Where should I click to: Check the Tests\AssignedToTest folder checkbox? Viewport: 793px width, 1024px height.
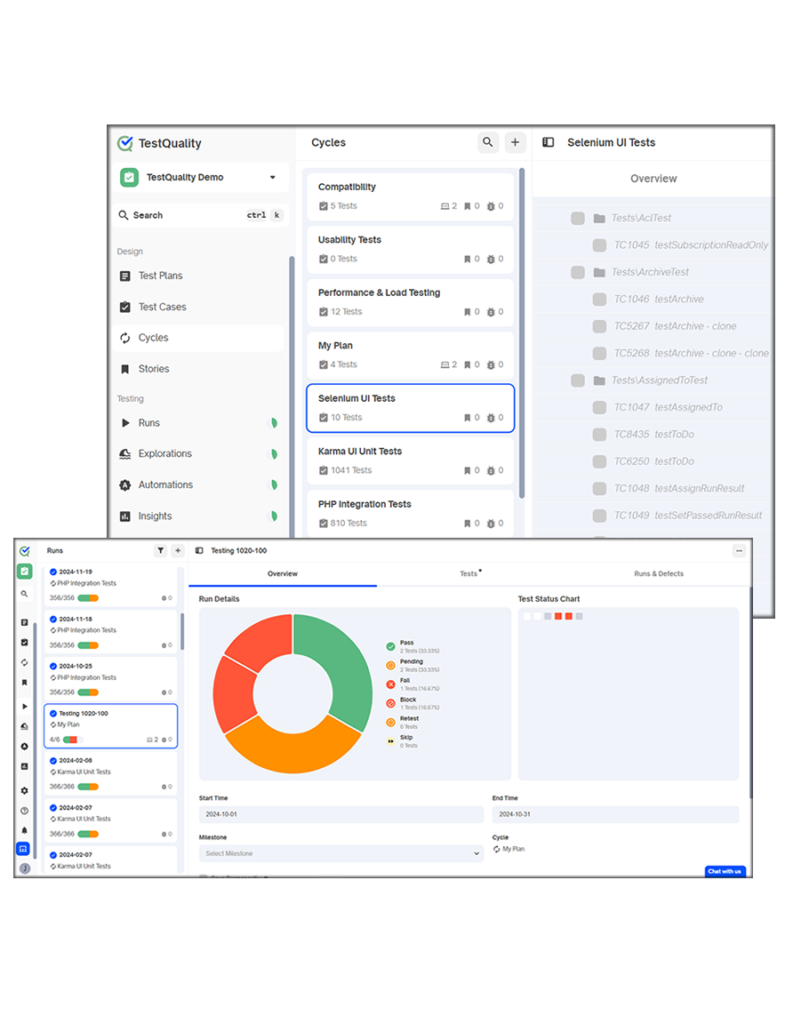pyautogui.click(x=577, y=380)
